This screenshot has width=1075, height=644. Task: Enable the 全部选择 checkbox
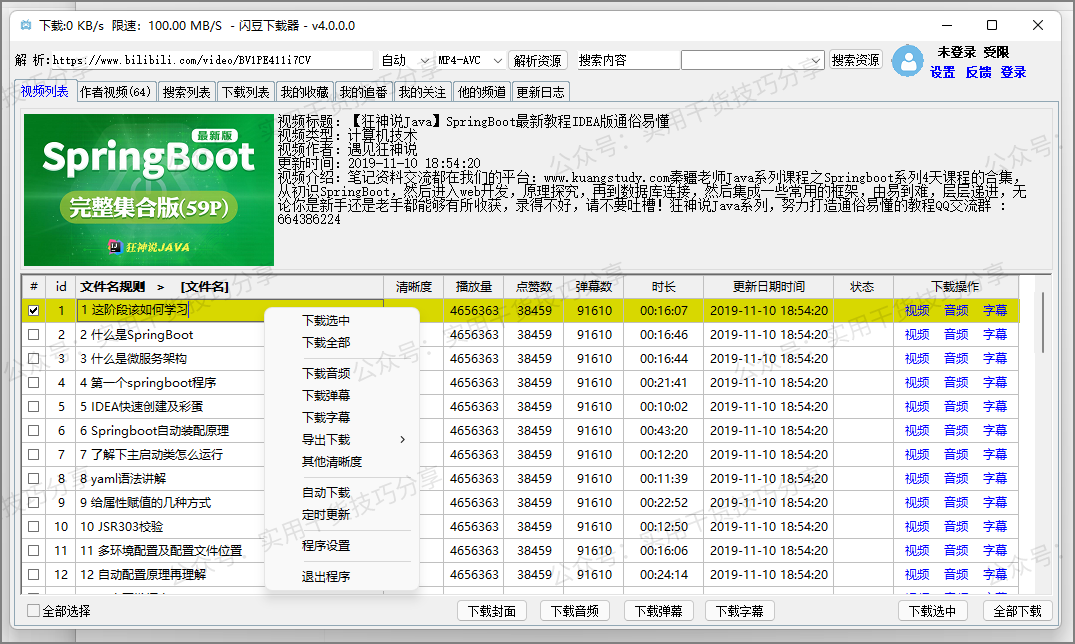(34, 611)
